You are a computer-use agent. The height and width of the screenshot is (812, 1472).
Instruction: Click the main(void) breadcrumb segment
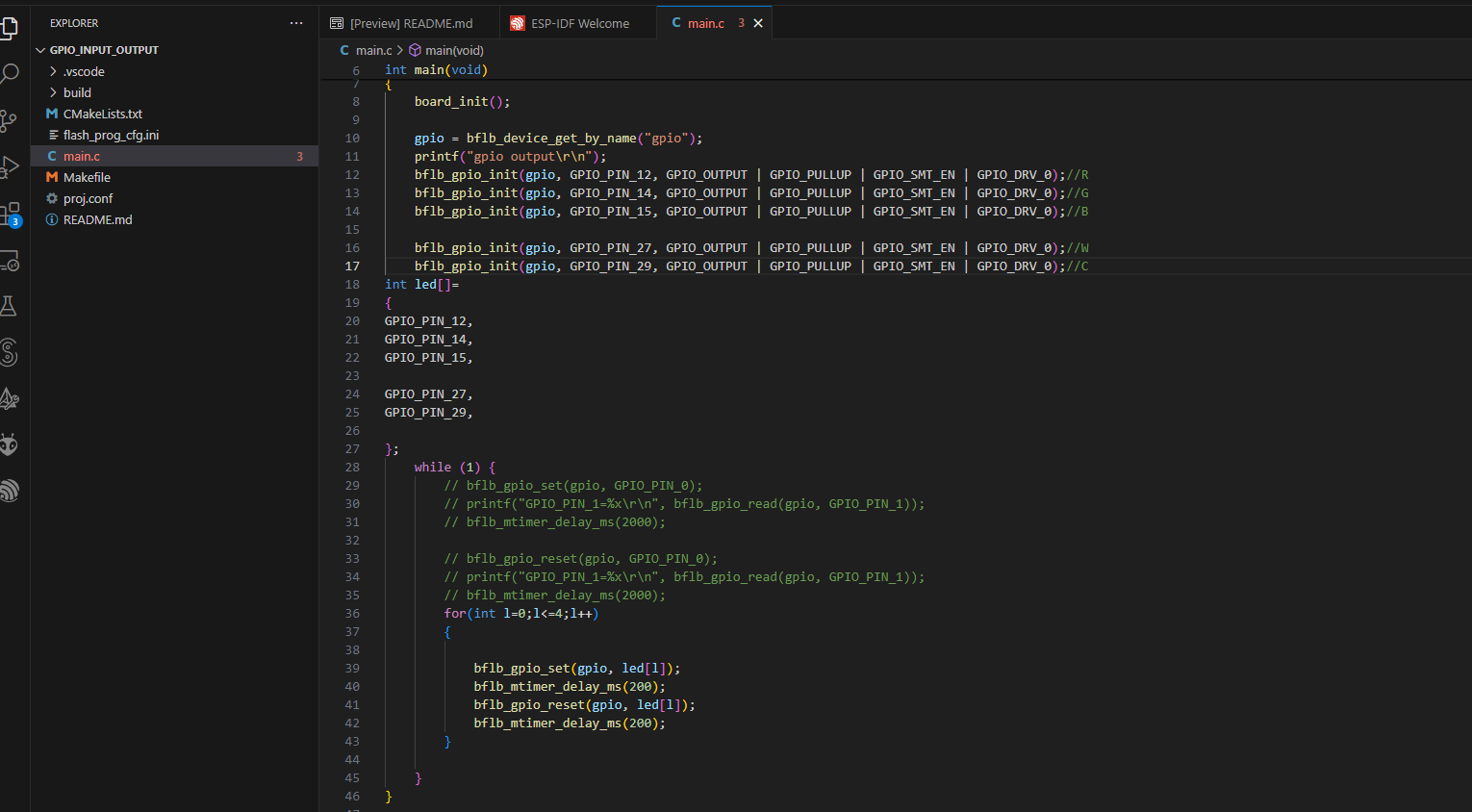(x=454, y=50)
